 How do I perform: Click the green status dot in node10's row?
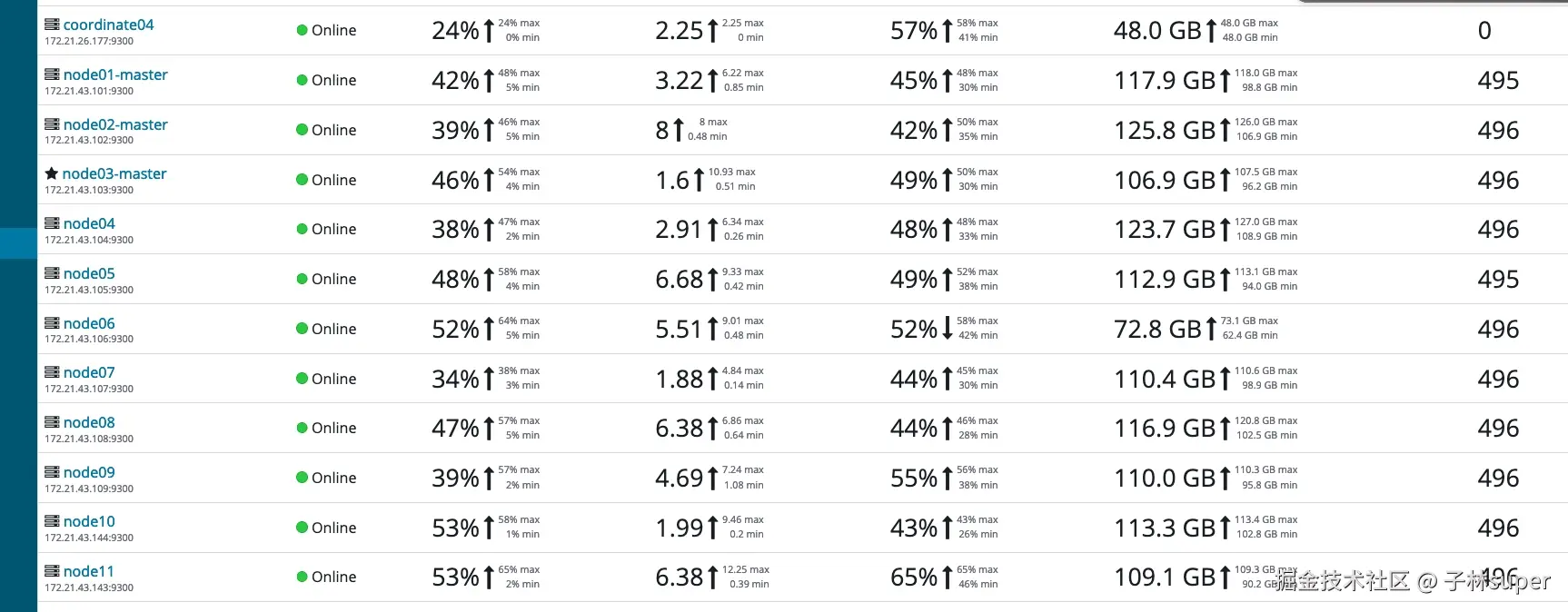click(x=303, y=528)
